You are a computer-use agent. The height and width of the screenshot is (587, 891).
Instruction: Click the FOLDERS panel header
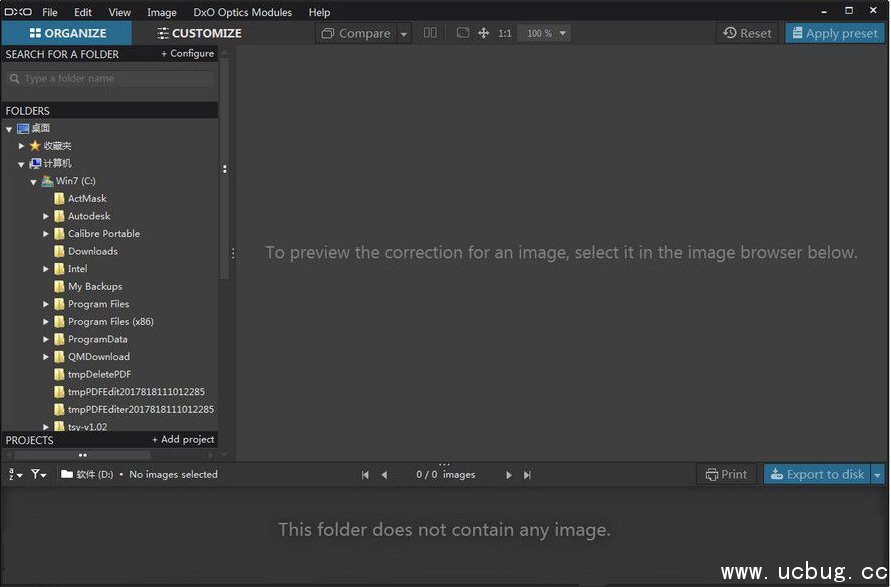tap(110, 110)
